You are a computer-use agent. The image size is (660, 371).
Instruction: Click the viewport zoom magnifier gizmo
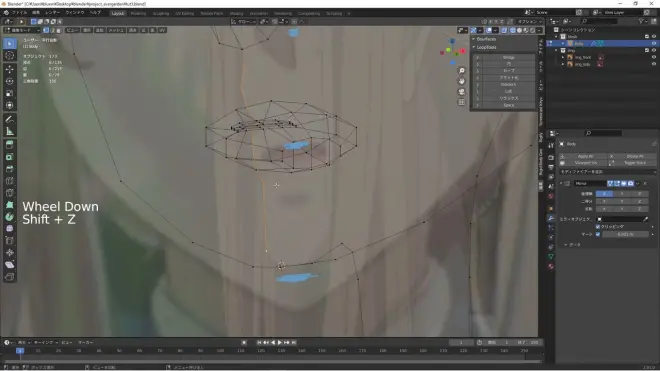pyautogui.click(x=462, y=71)
